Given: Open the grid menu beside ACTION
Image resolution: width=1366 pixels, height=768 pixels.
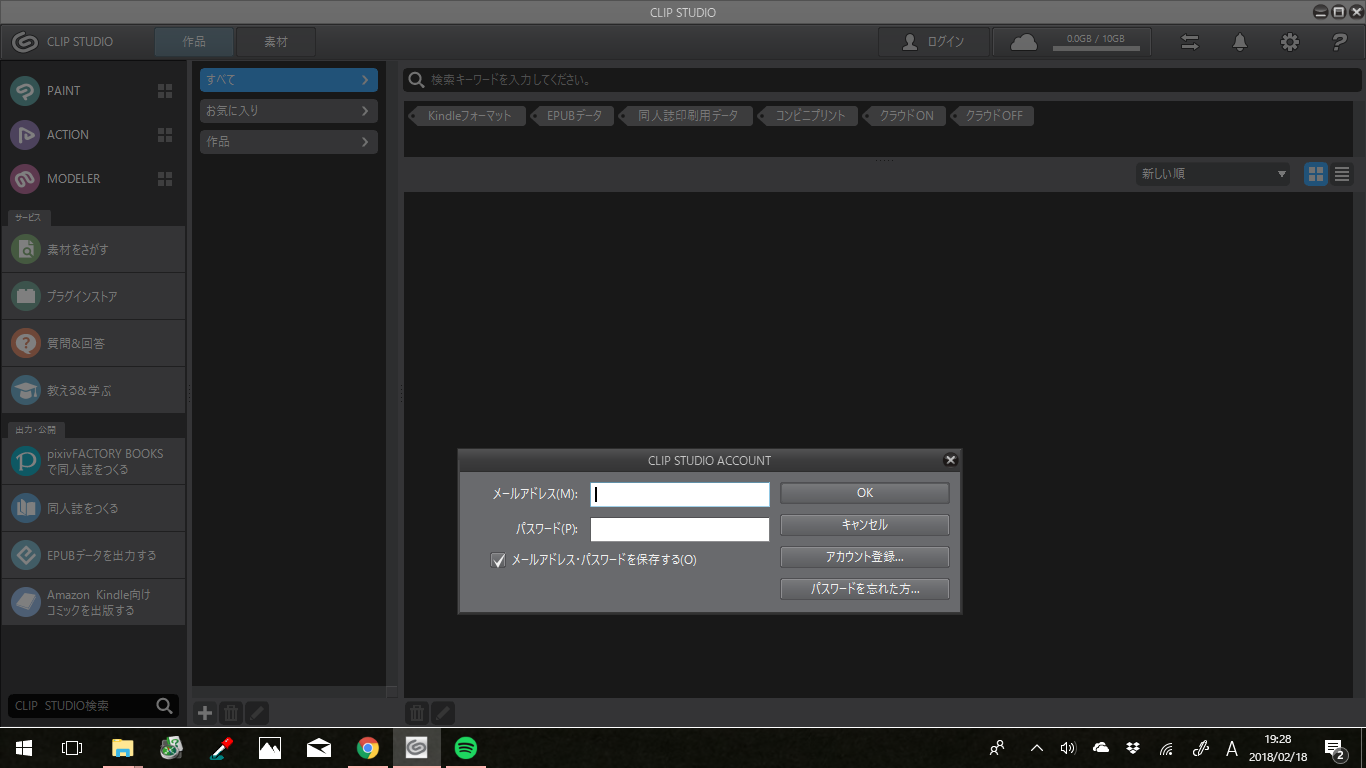Looking at the screenshot, I should pos(165,135).
